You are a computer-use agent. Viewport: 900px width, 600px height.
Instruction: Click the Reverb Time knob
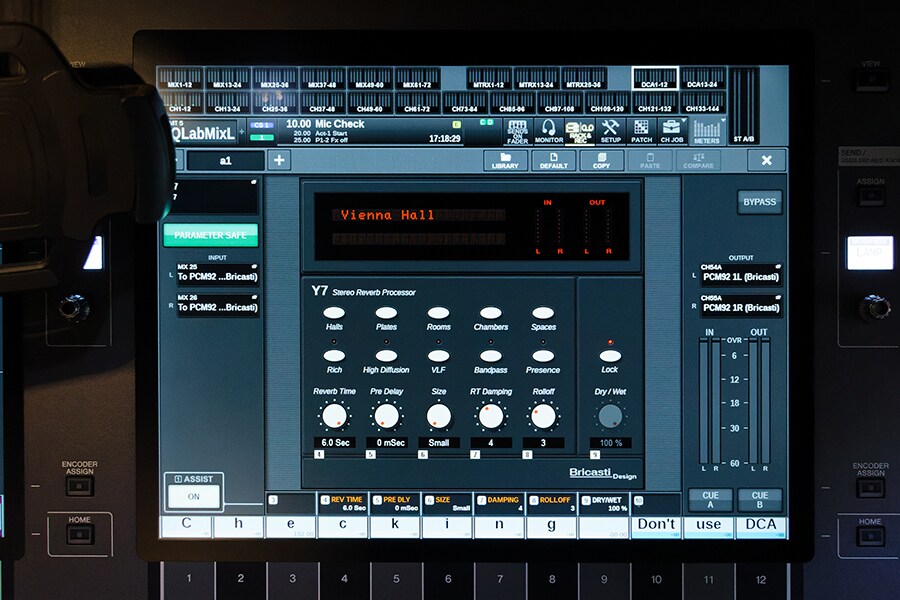(x=333, y=415)
